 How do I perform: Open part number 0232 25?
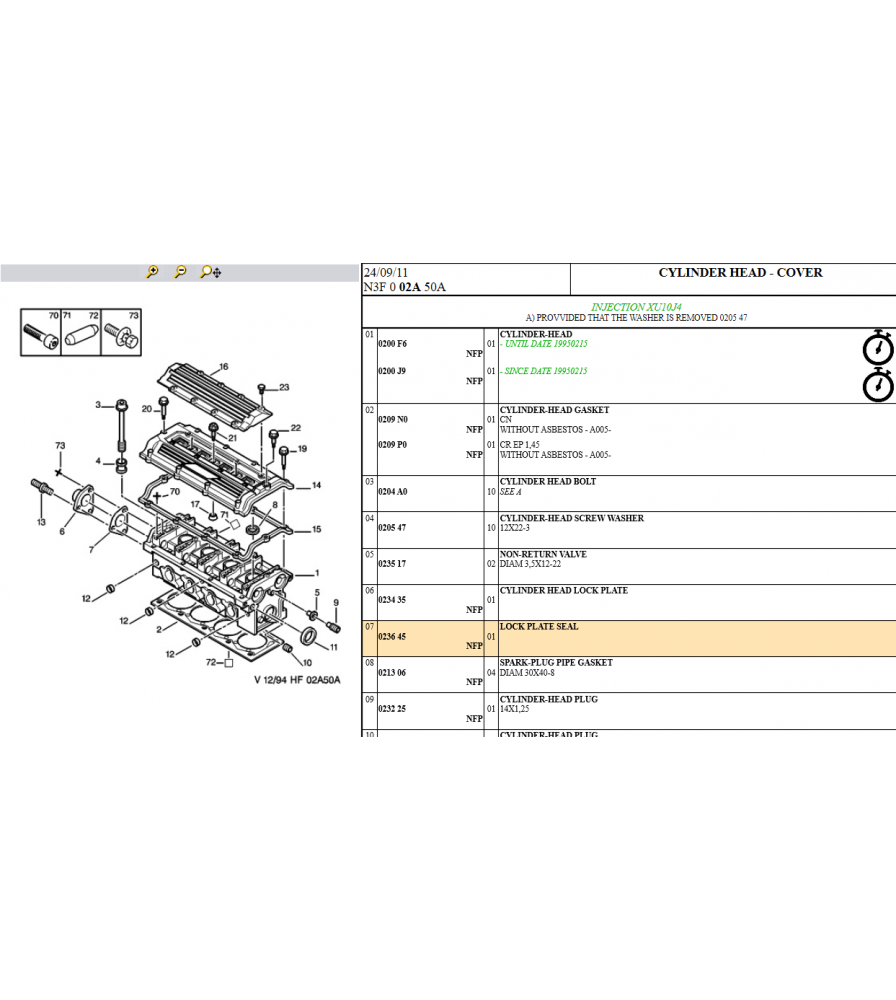pos(391,708)
